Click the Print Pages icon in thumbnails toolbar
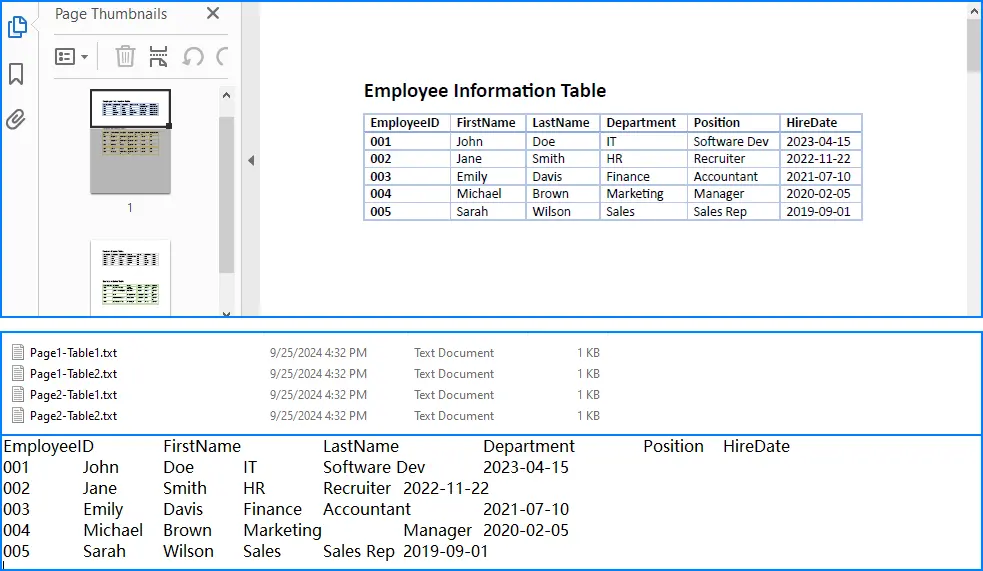Viewport: 983px width, 571px height. (x=158, y=56)
